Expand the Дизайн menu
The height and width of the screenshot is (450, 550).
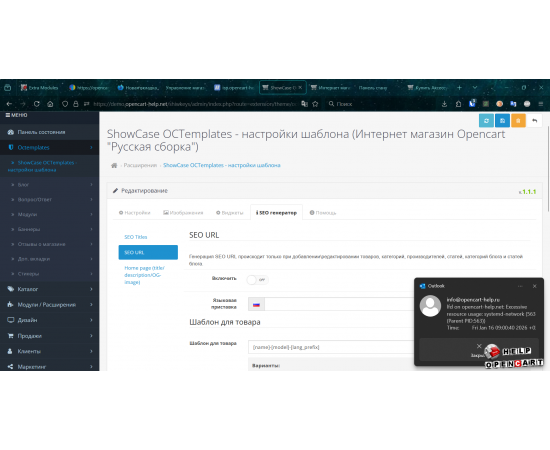click(49, 320)
